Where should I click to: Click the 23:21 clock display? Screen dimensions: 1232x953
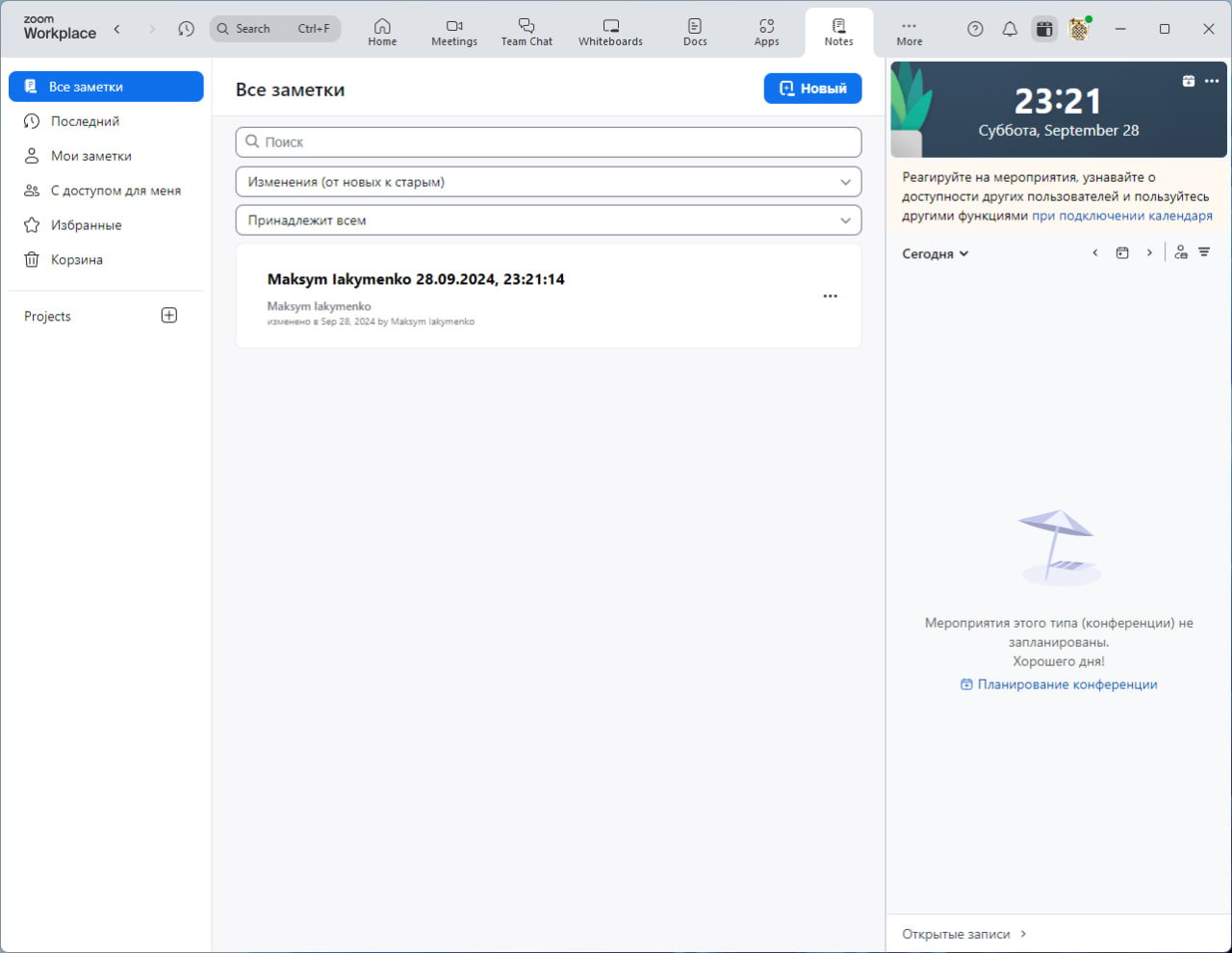(1058, 101)
